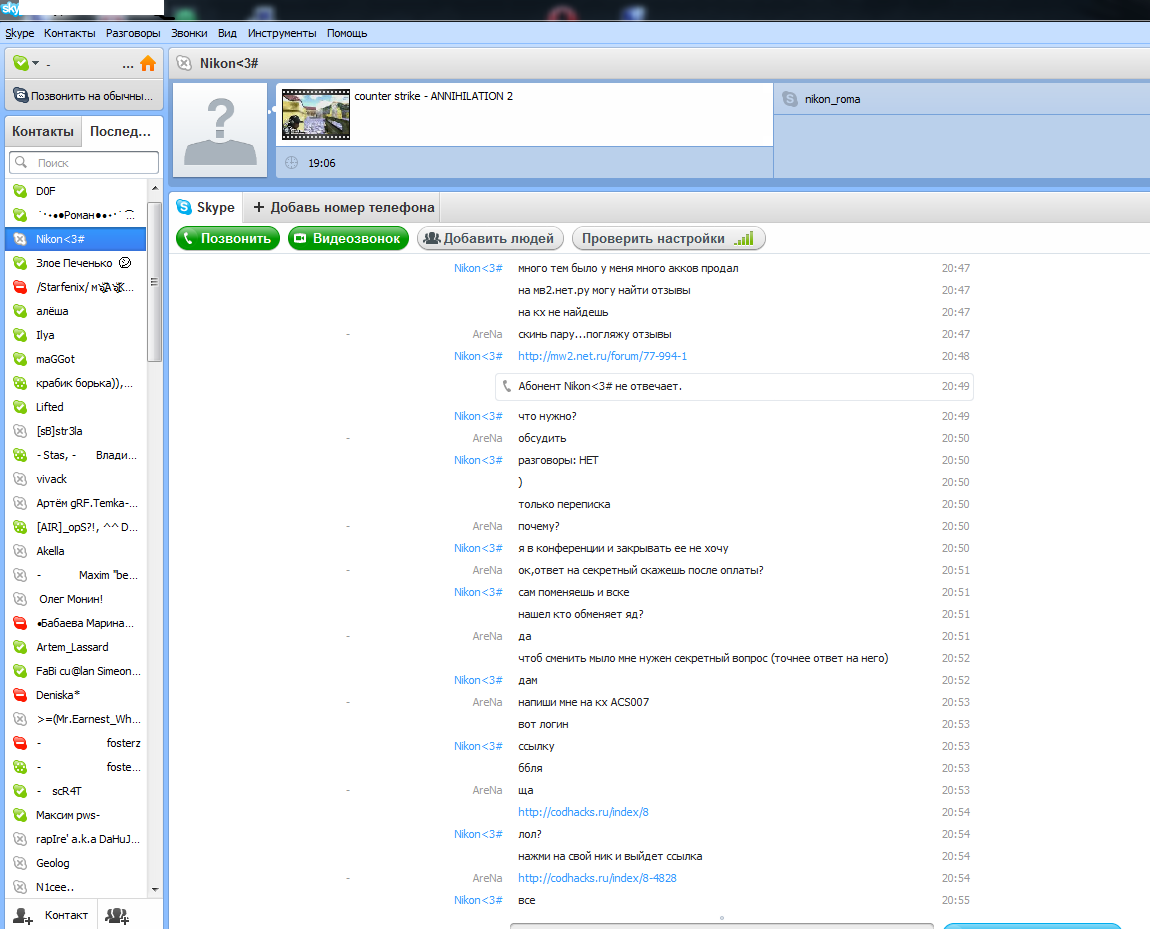
Task: Start a Видеозвонок video call
Action: pos(348,238)
